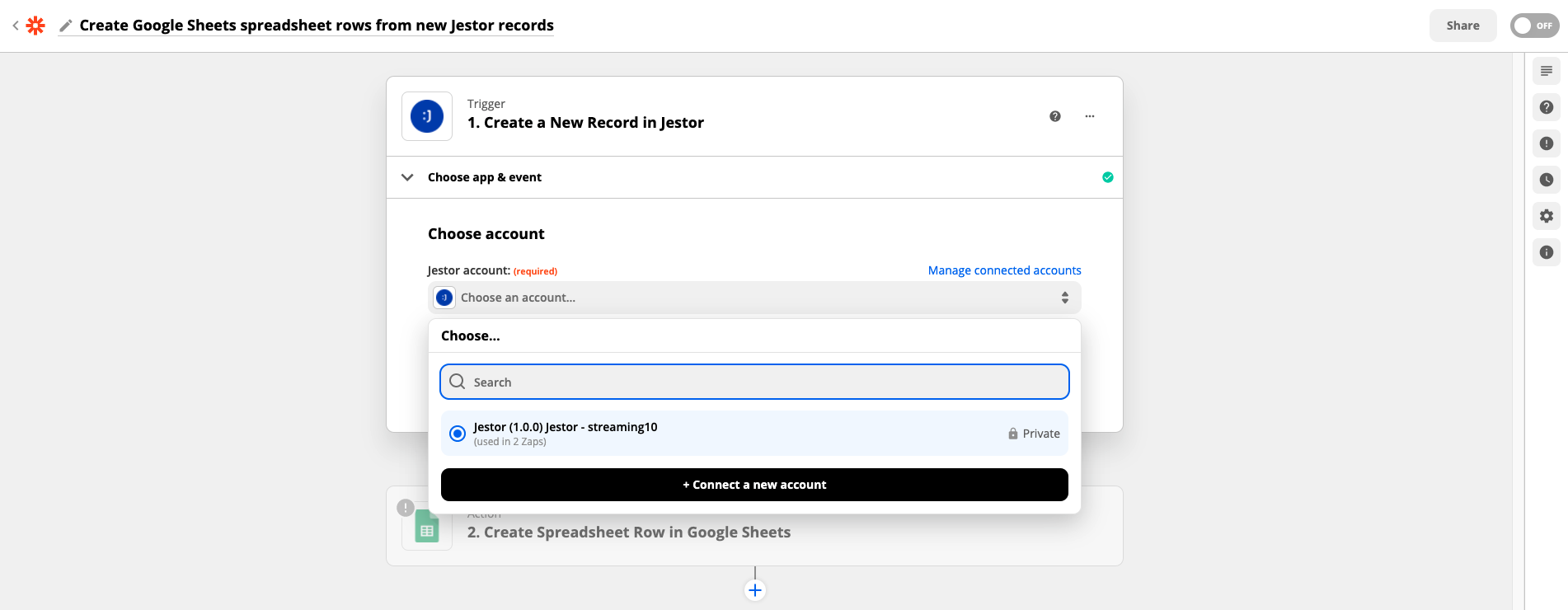Viewport: 1568px width, 610px height.
Task: Open help for the trigger step
Action: 1055,116
